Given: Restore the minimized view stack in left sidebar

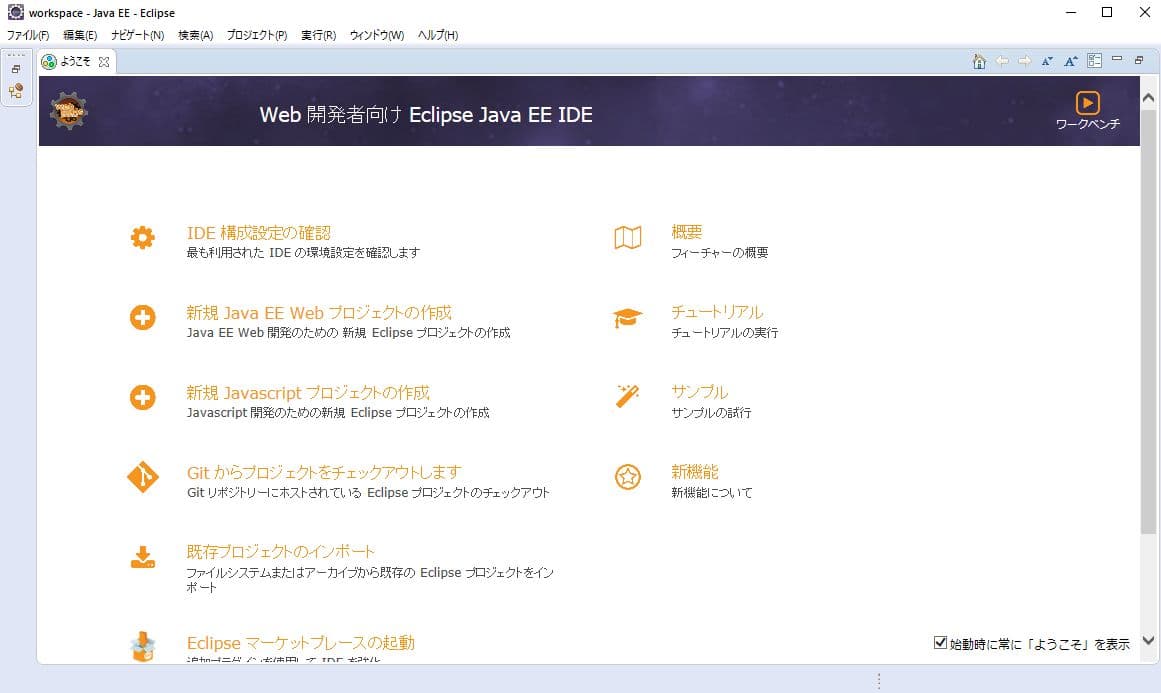Looking at the screenshot, I should (x=16, y=69).
